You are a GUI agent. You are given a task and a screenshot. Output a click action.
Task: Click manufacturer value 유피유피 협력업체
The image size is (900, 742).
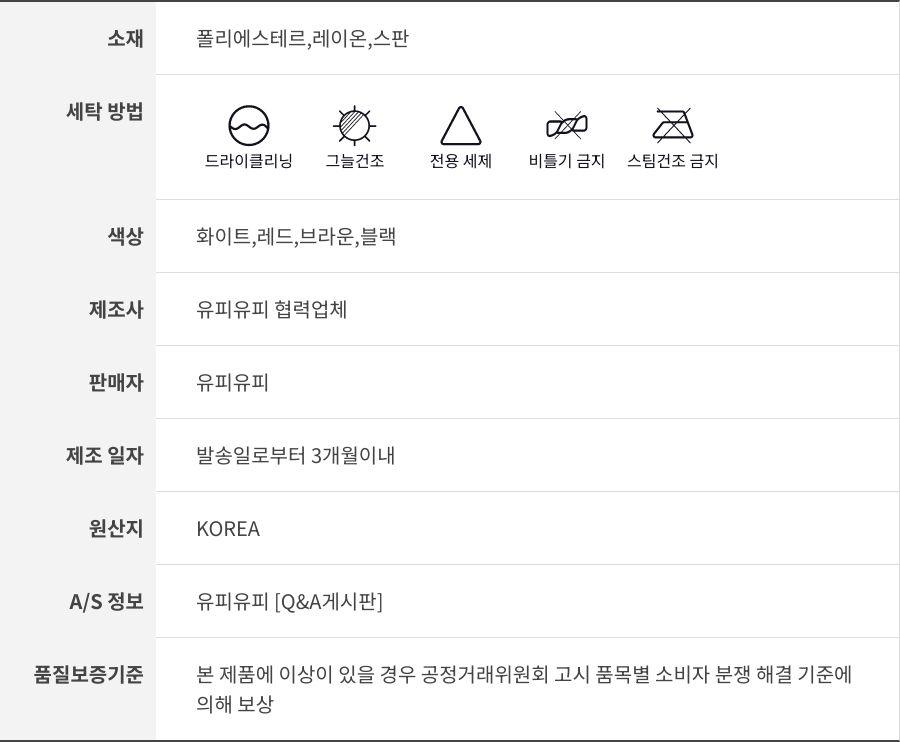click(272, 310)
